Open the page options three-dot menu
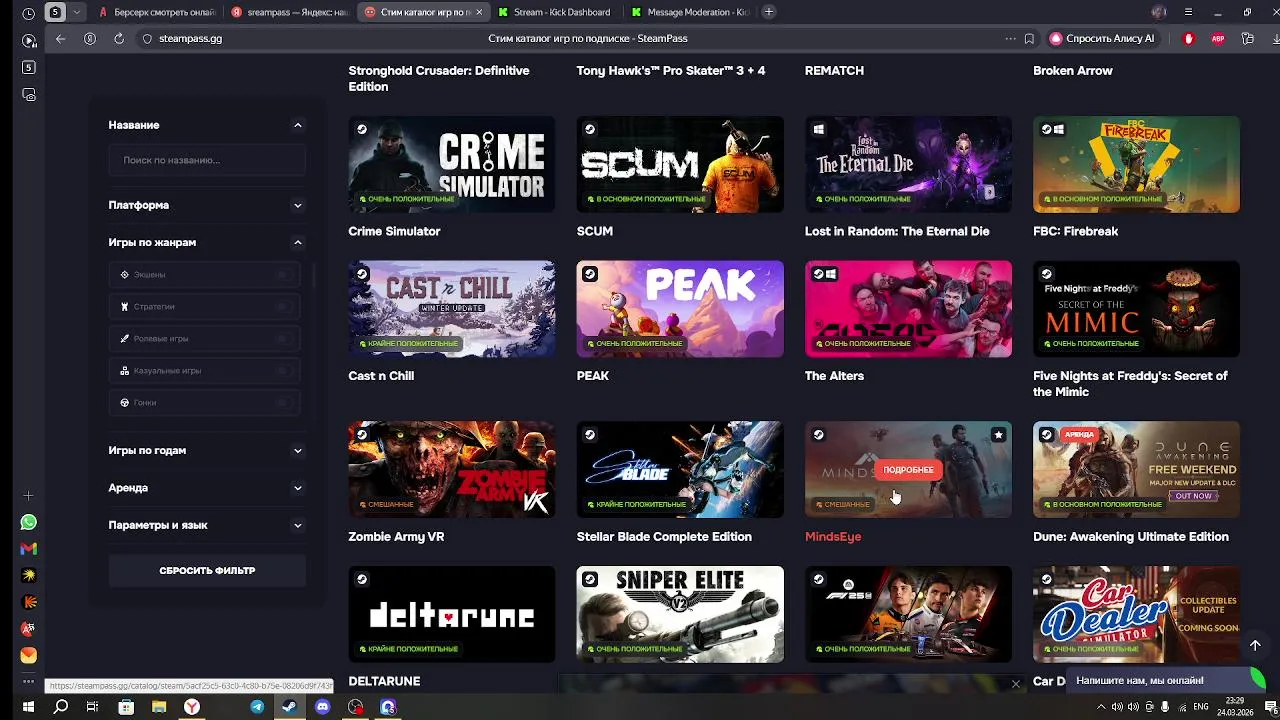Image resolution: width=1280 pixels, height=720 pixels. 1010,38
